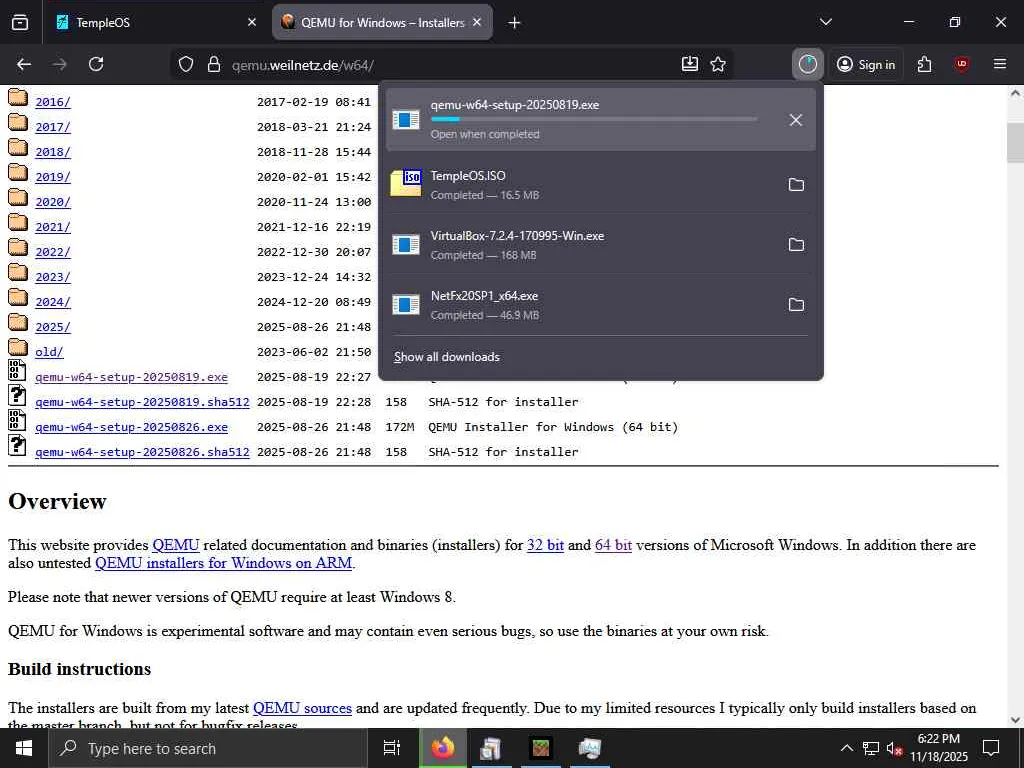Show site security padlock info
The image size is (1024, 768).
point(214,64)
